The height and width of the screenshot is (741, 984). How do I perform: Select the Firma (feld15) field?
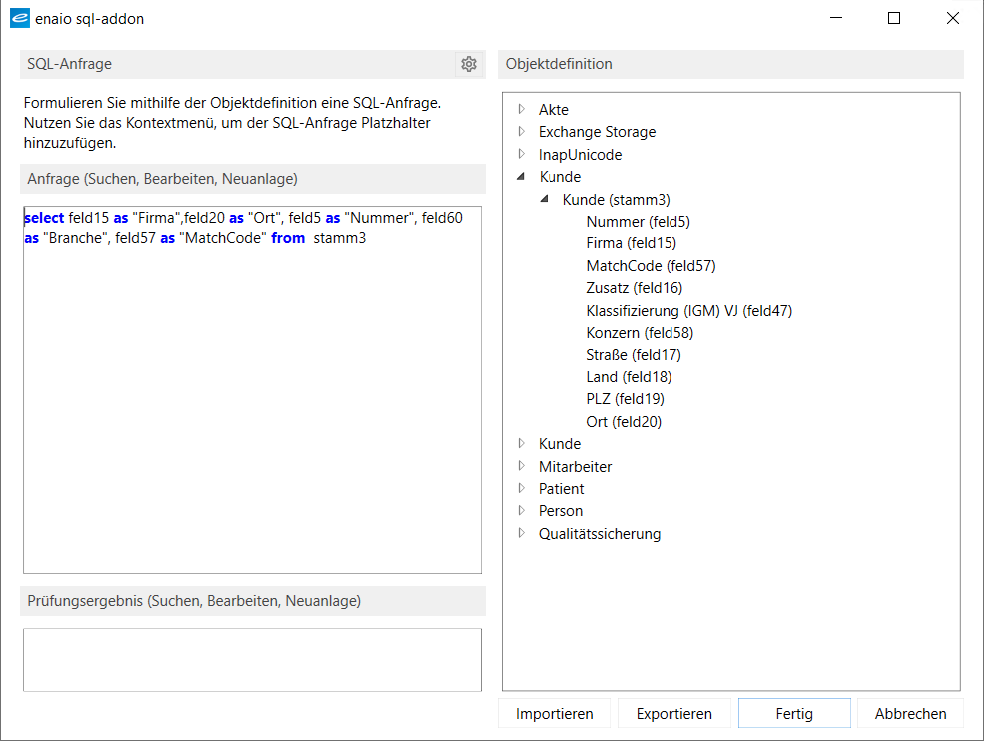631,243
